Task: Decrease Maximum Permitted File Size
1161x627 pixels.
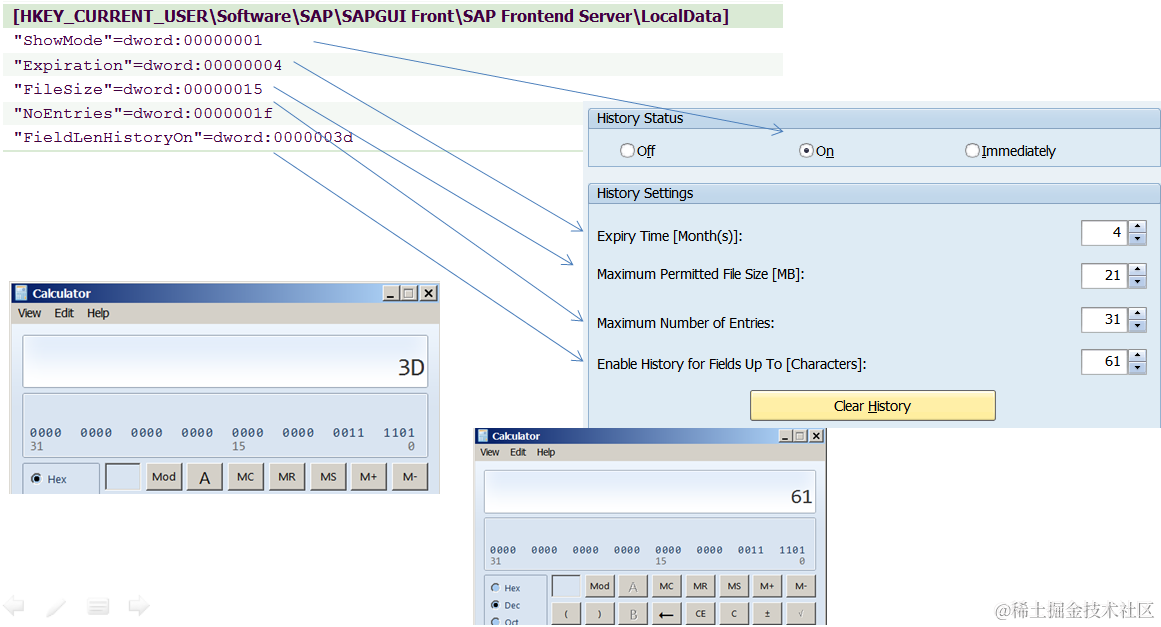Action: 1138,282
